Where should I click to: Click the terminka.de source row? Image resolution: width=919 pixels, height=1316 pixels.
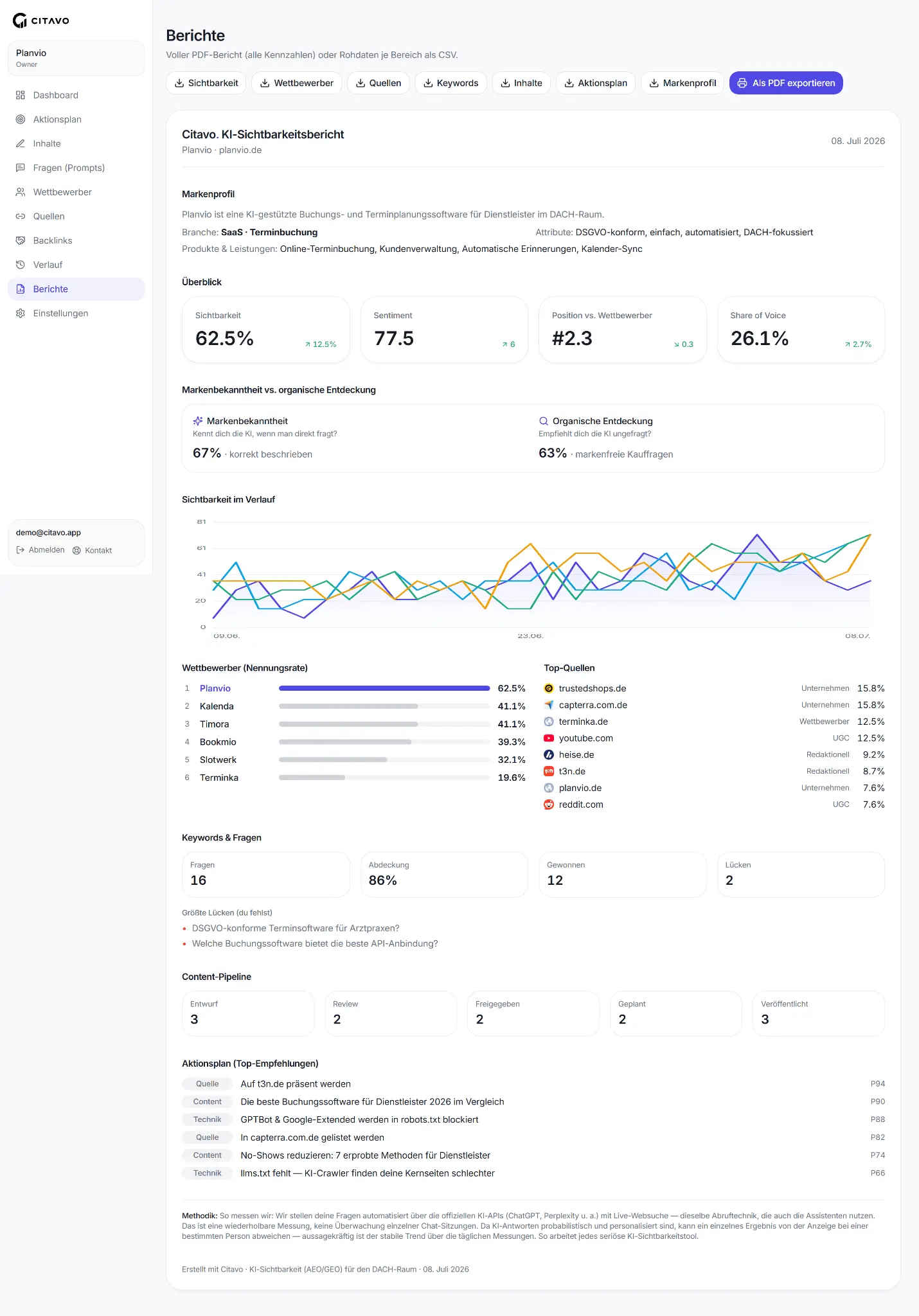(x=714, y=722)
